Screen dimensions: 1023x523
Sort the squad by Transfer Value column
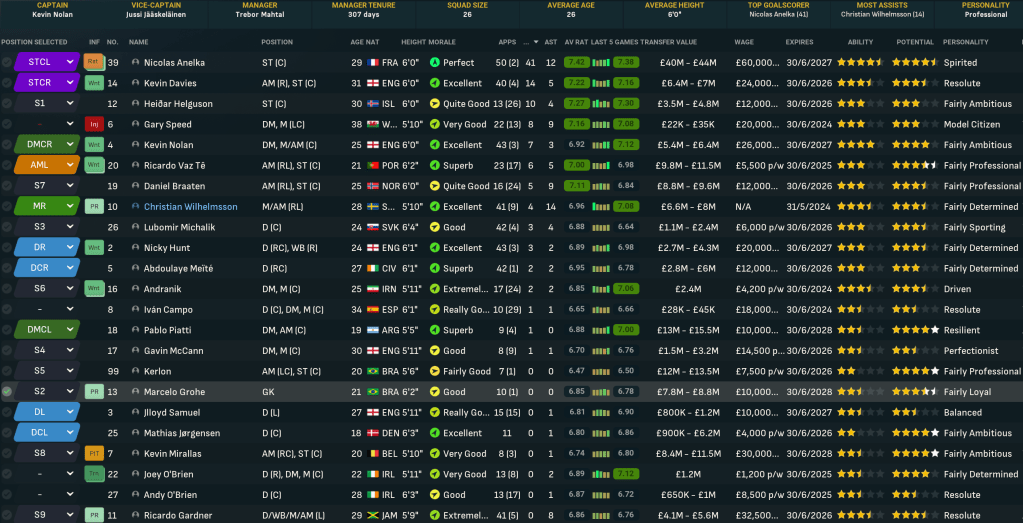point(670,42)
